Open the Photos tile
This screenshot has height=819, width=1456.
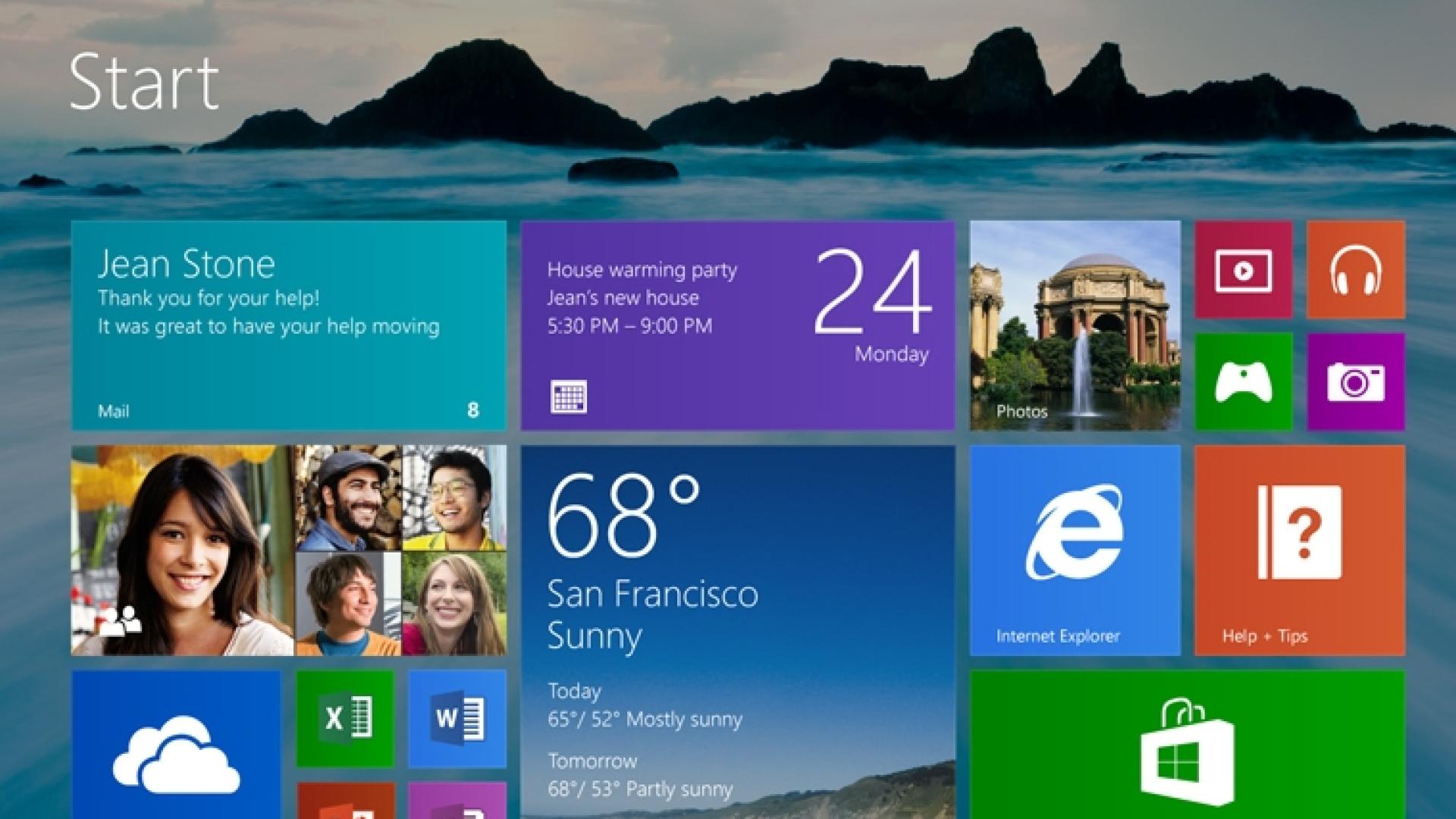coord(1075,326)
